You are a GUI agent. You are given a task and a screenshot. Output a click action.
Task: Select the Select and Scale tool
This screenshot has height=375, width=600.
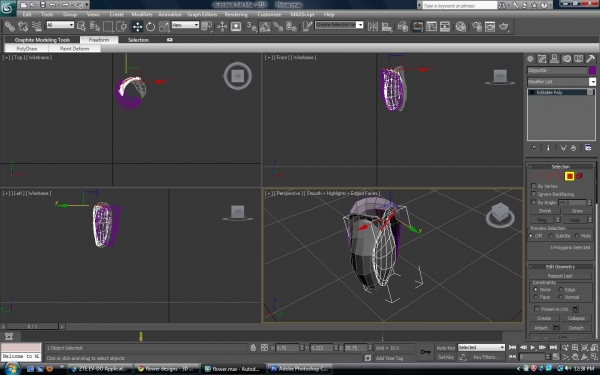pos(164,26)
